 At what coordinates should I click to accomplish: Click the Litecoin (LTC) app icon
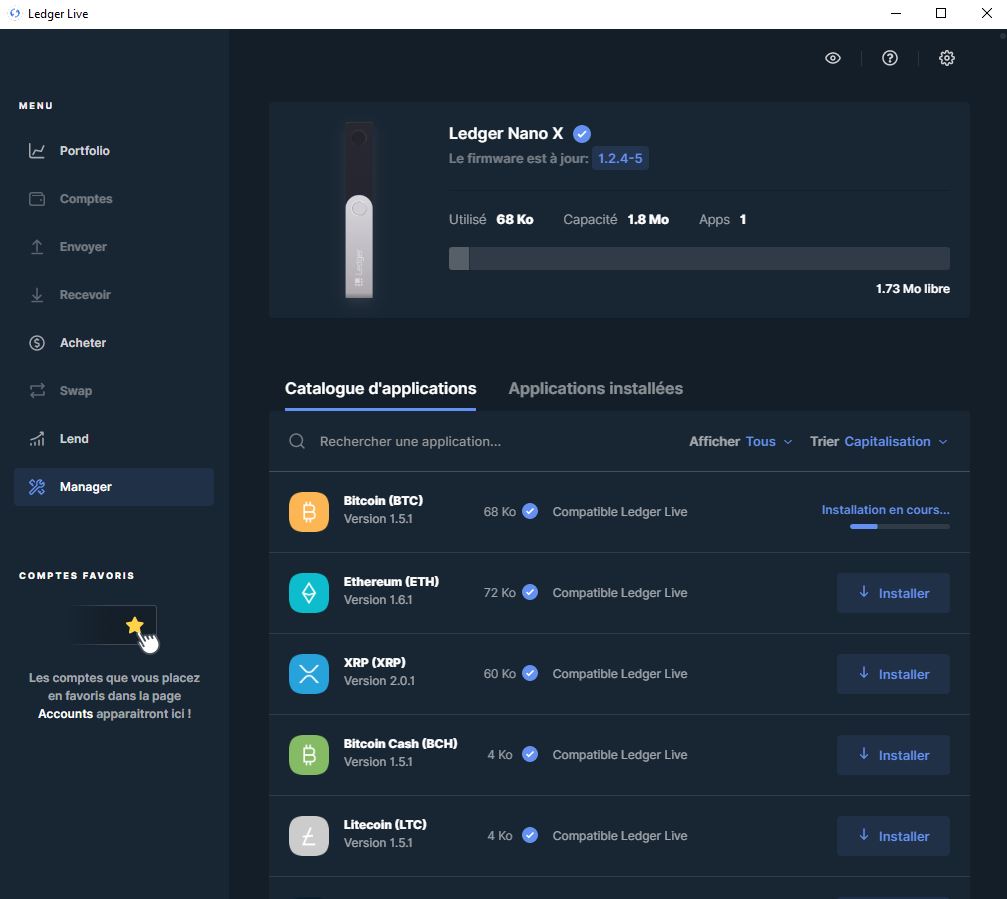point(308,835)
